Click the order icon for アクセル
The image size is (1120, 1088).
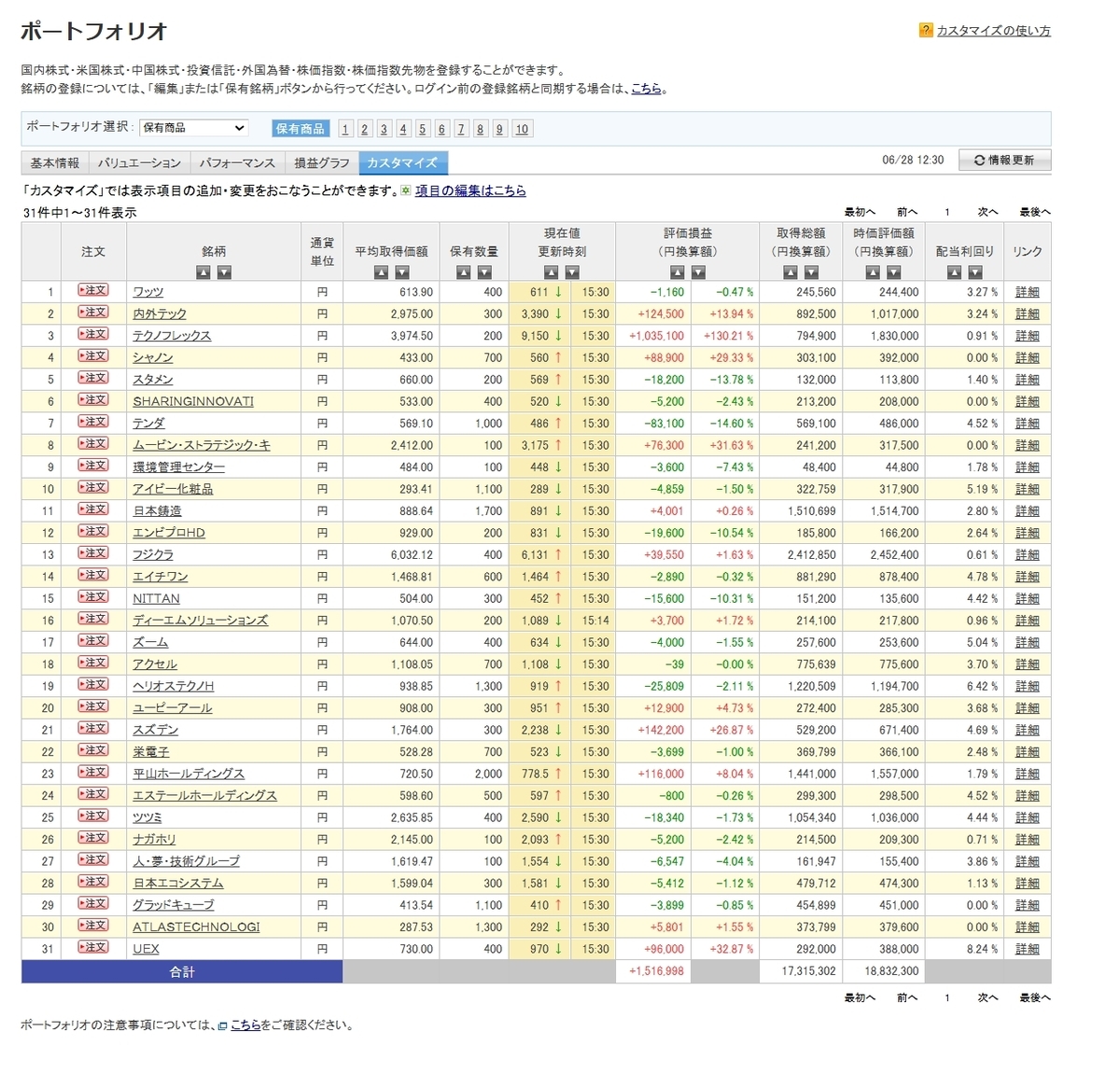93,663
